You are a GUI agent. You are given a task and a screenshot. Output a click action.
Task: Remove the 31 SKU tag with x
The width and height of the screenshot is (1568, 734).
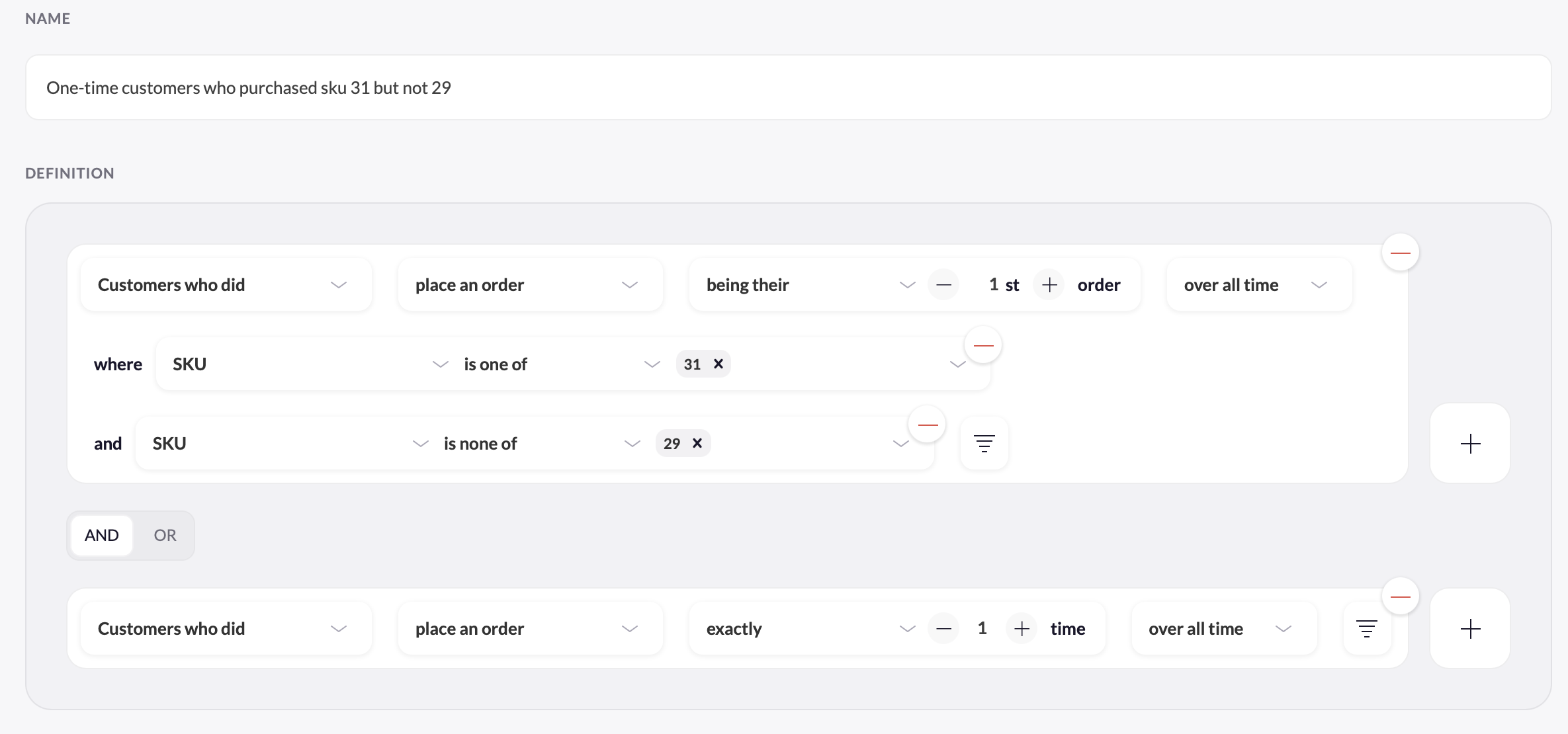click(719, 364)
